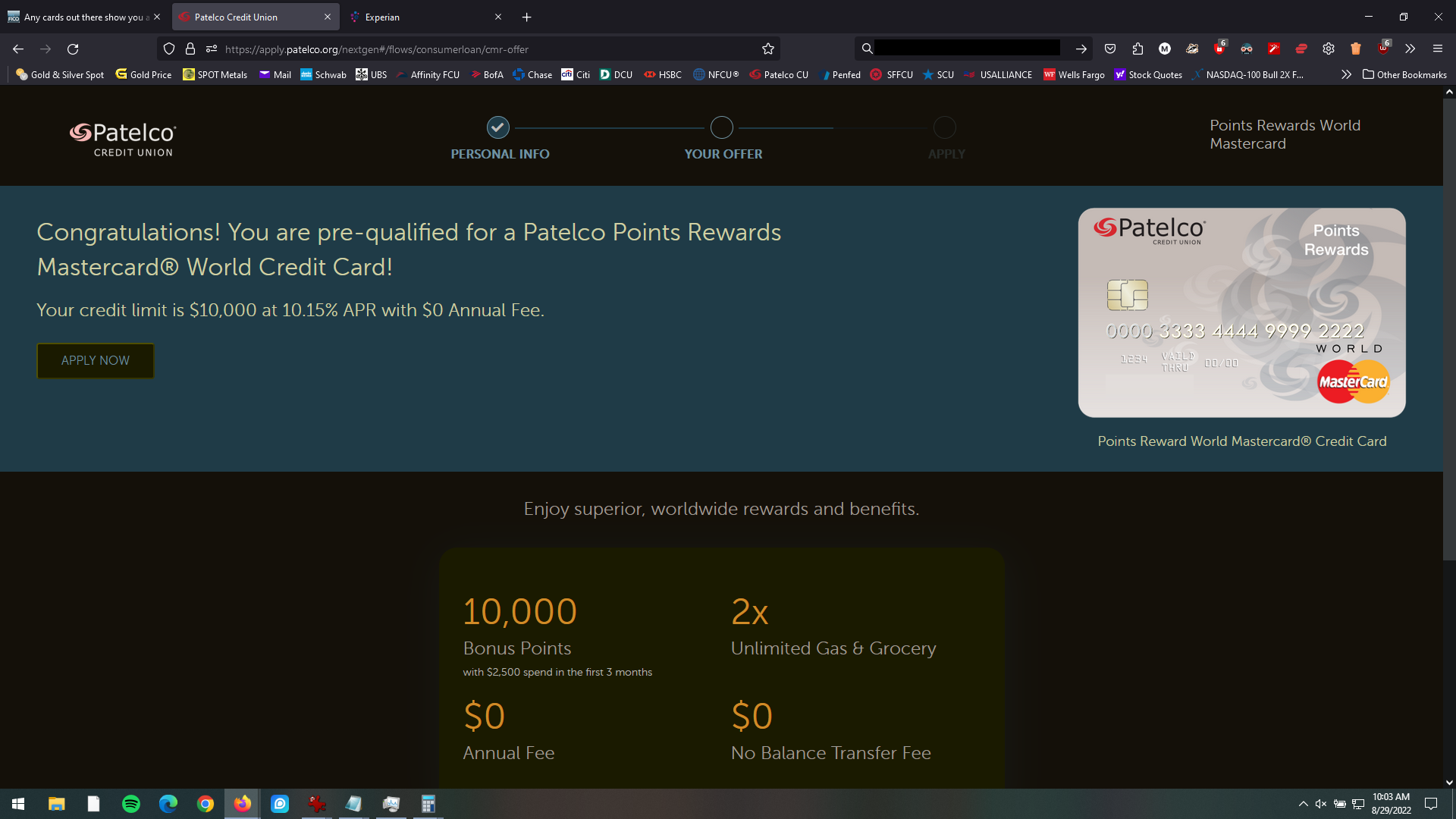The width and height of the screenshot is (1456, 819).
Task: Open the Firefox hamburger menu
Action: click(1438, 49)
